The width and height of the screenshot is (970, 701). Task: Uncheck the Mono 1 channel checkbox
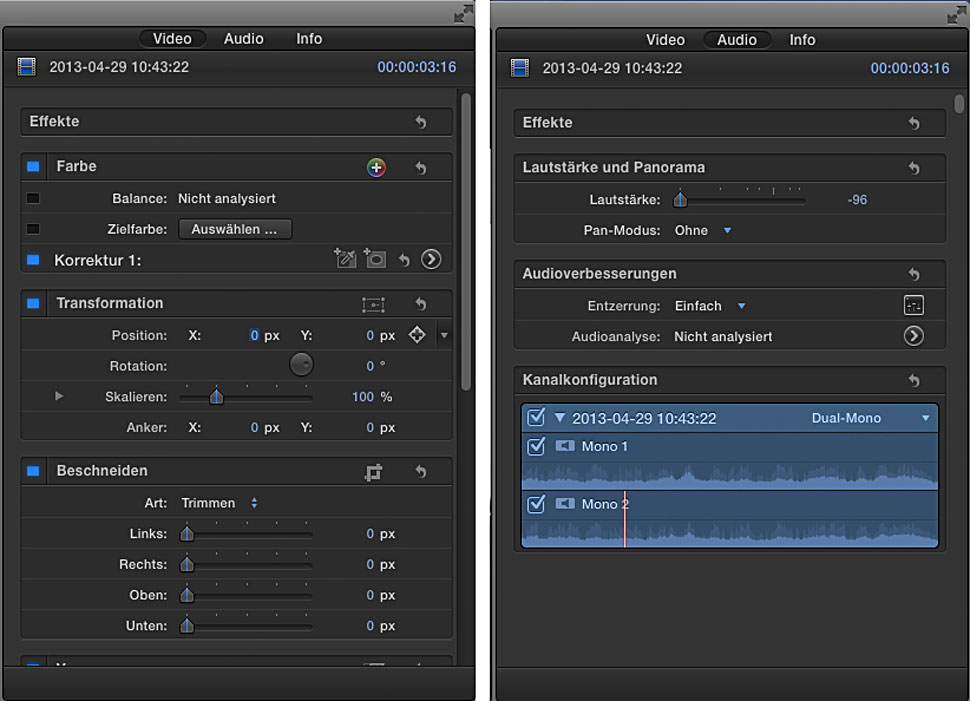tap(536, 446)
